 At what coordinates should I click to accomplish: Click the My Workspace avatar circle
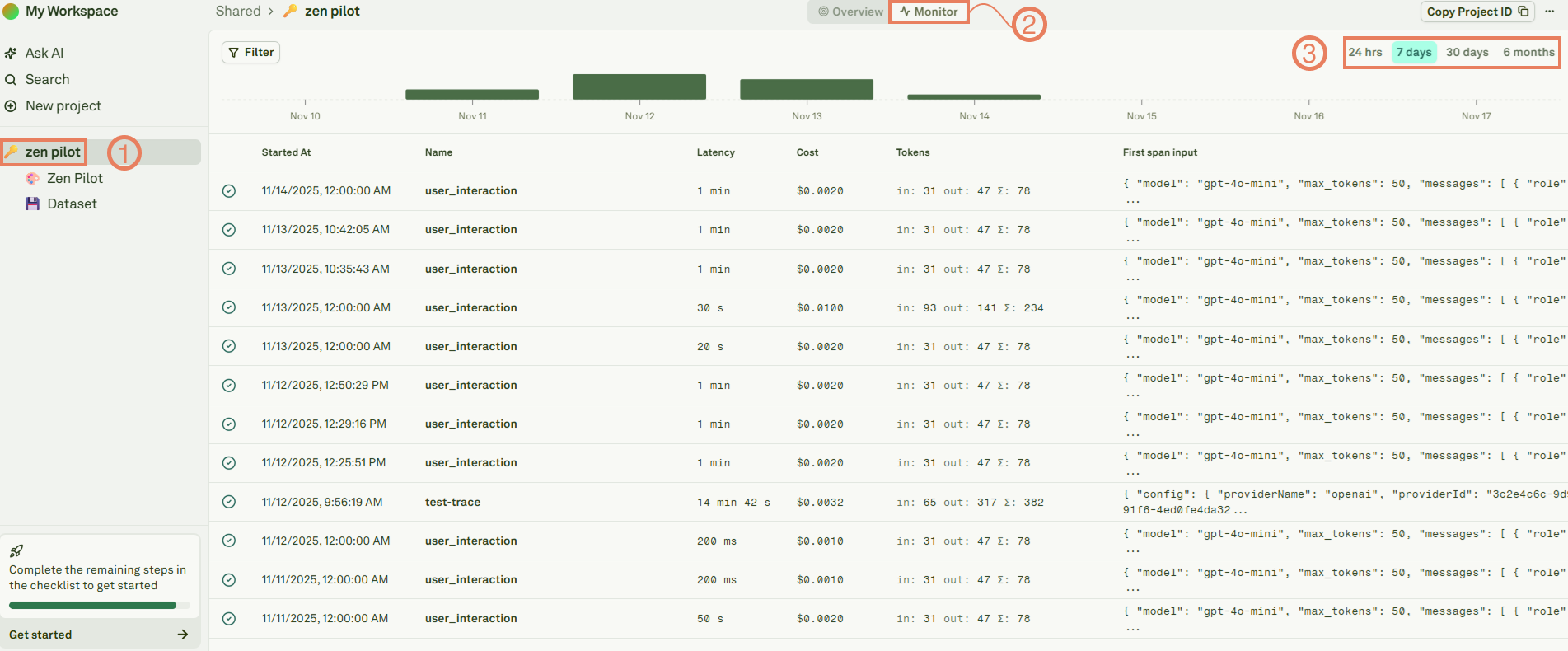(11, 12)
